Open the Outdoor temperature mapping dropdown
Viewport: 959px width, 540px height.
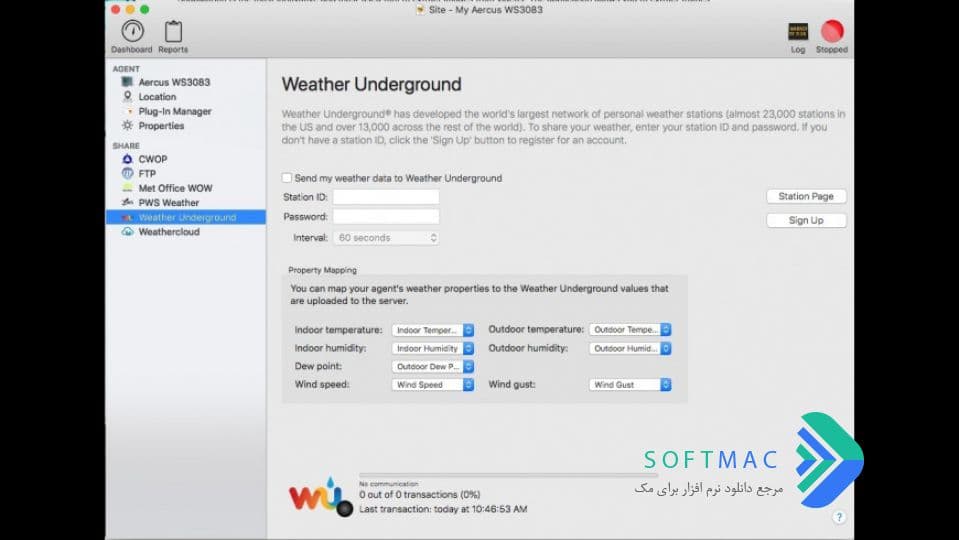630,330
